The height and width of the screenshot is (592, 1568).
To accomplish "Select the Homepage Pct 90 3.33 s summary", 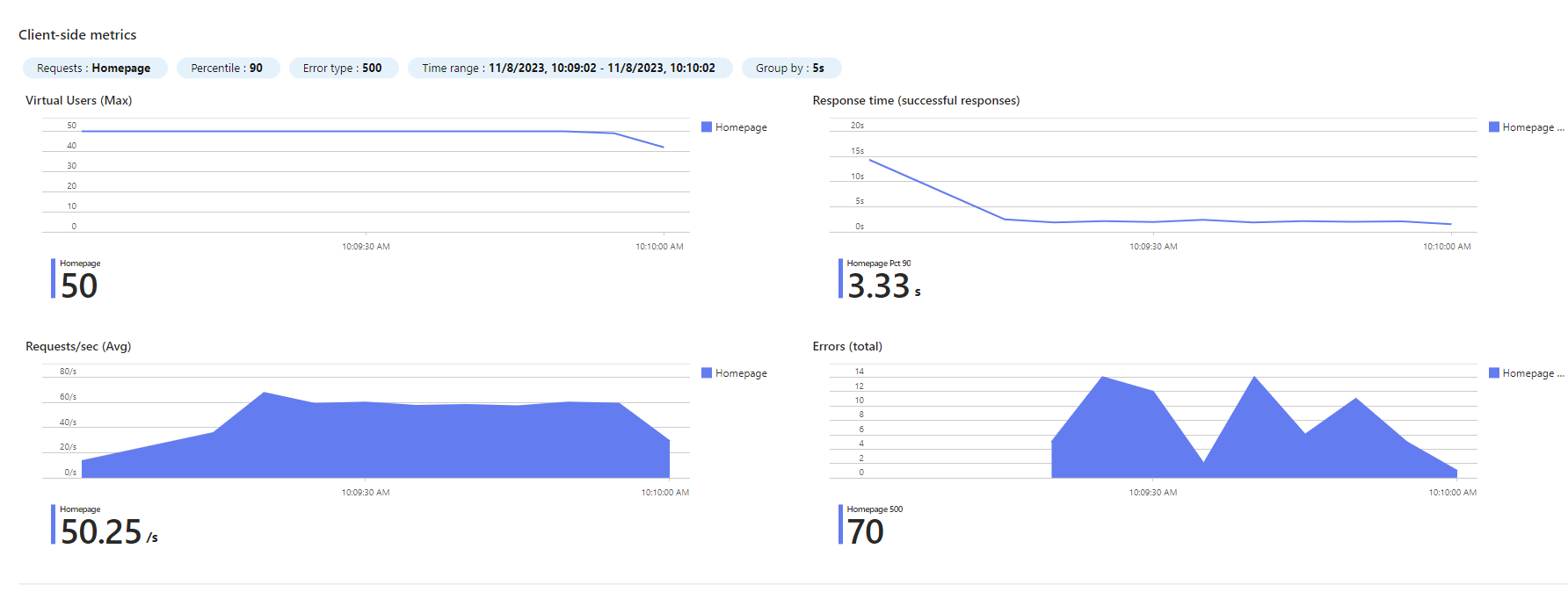I will [x=881, y=279].
